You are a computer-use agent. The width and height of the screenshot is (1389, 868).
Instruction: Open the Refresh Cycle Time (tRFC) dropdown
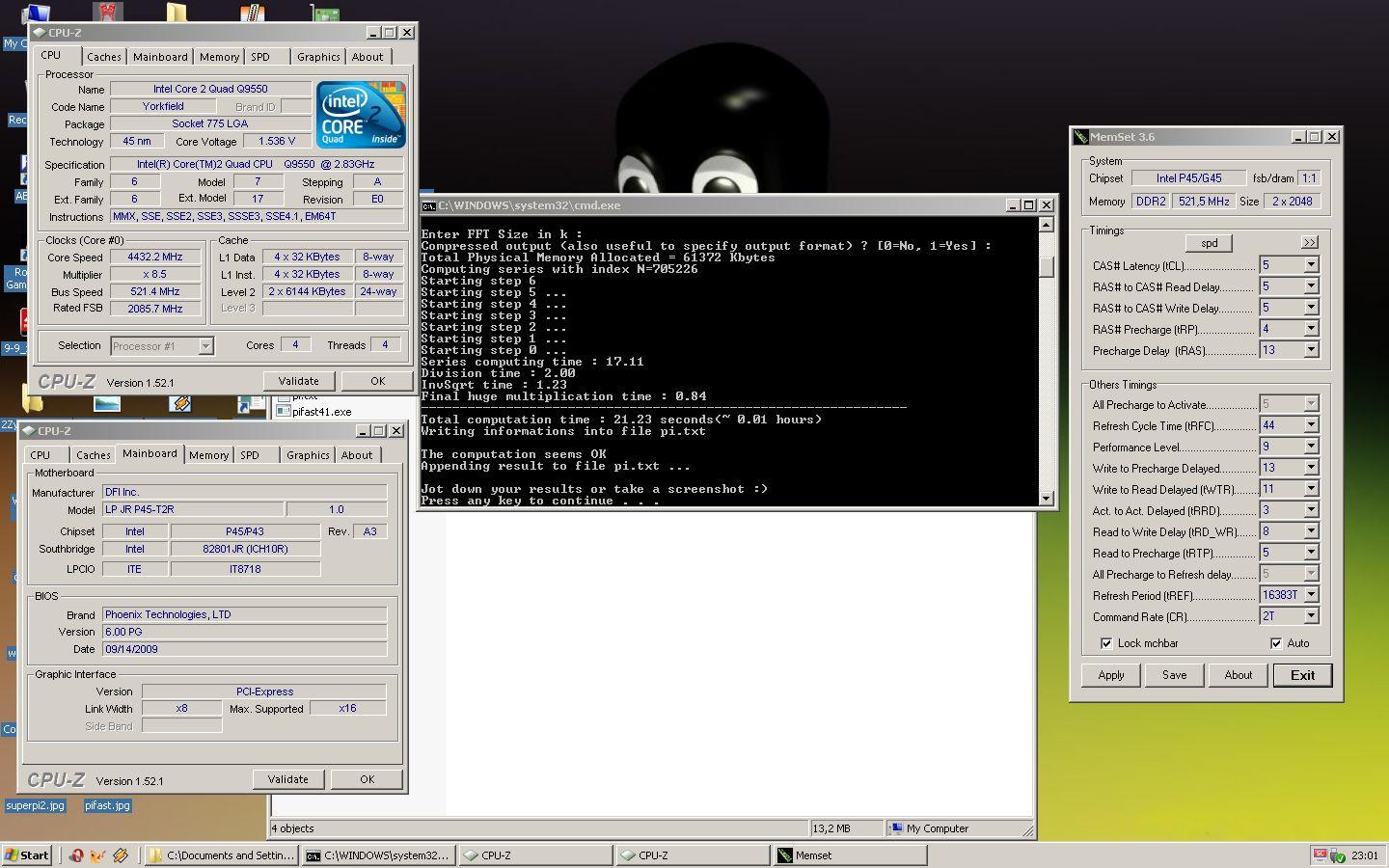[x=1311, y=425]
